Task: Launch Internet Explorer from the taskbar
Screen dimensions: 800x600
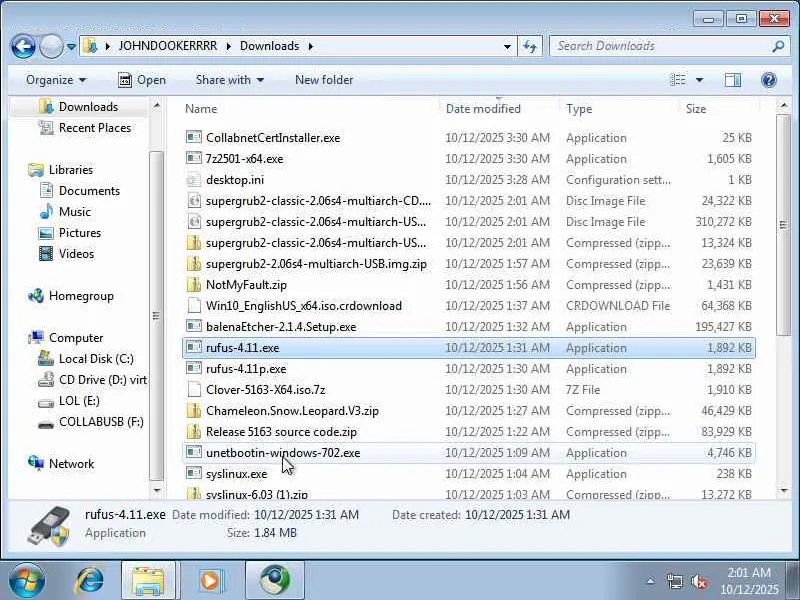Action: pos(90,581)
